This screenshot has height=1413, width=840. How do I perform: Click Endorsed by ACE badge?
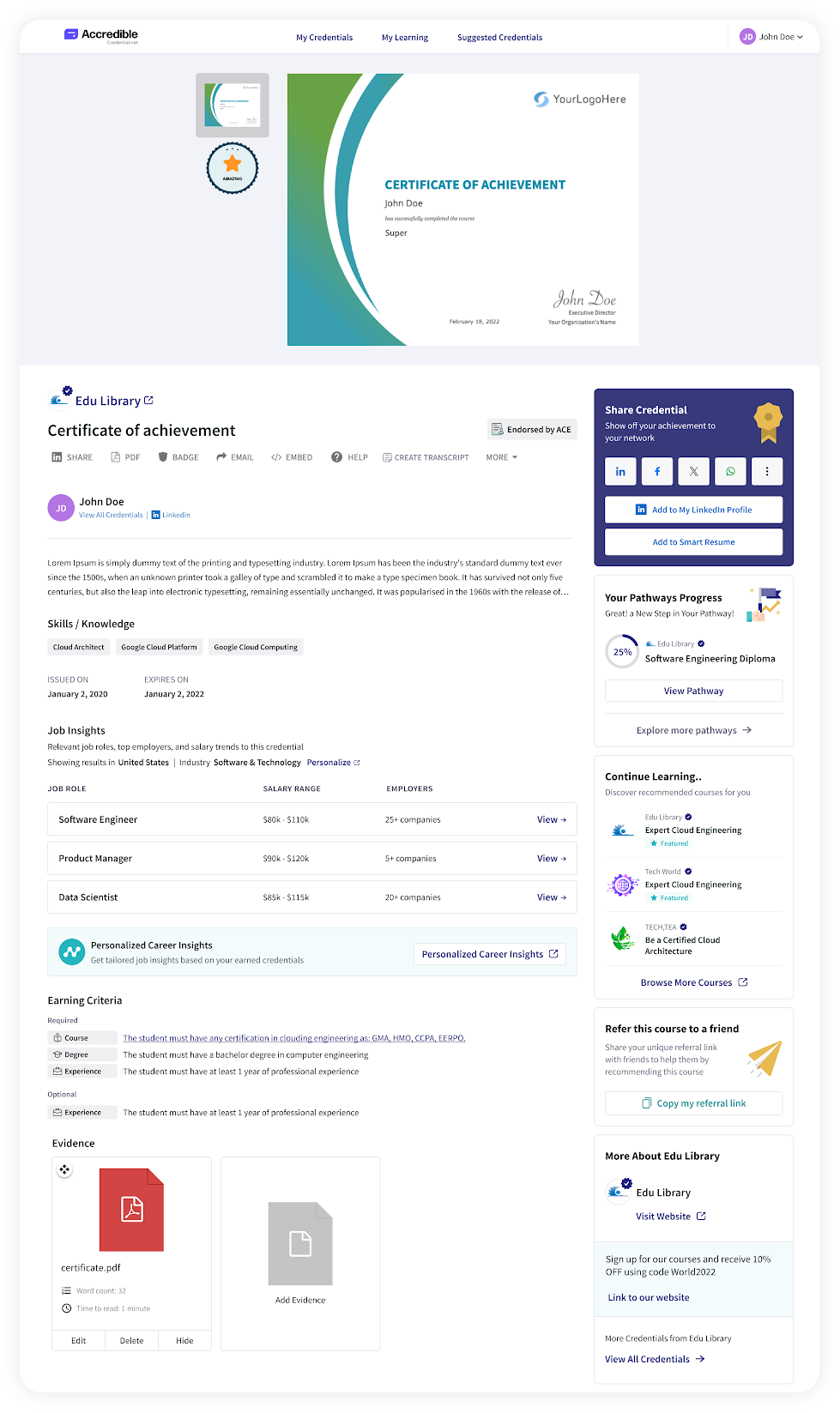[x=532, y=430]
